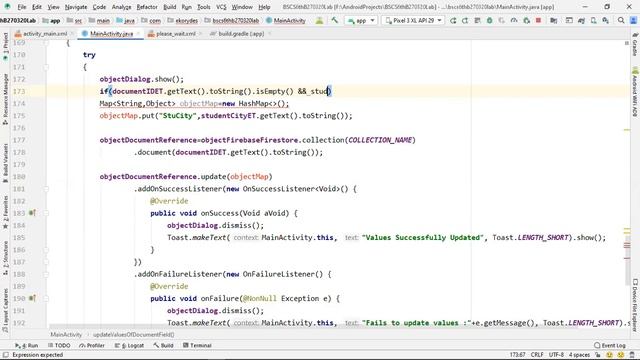Click override gutter icon on line 183
This screenshot has width=640, height=360.
coord(32,213)
